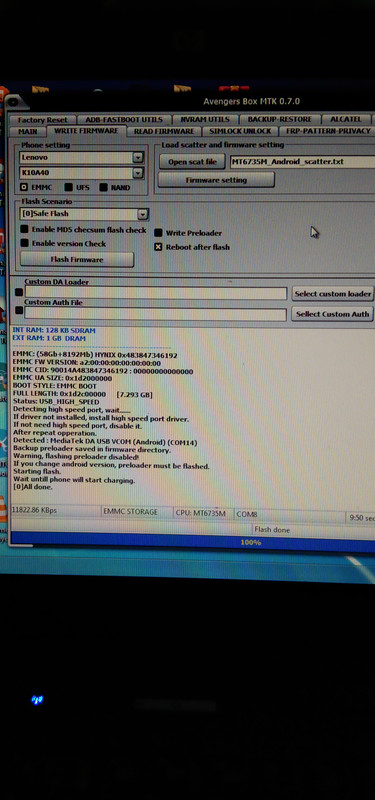The image size is (375, 800).
Task: Select the EMMC storage option
Action: [24, 187]
